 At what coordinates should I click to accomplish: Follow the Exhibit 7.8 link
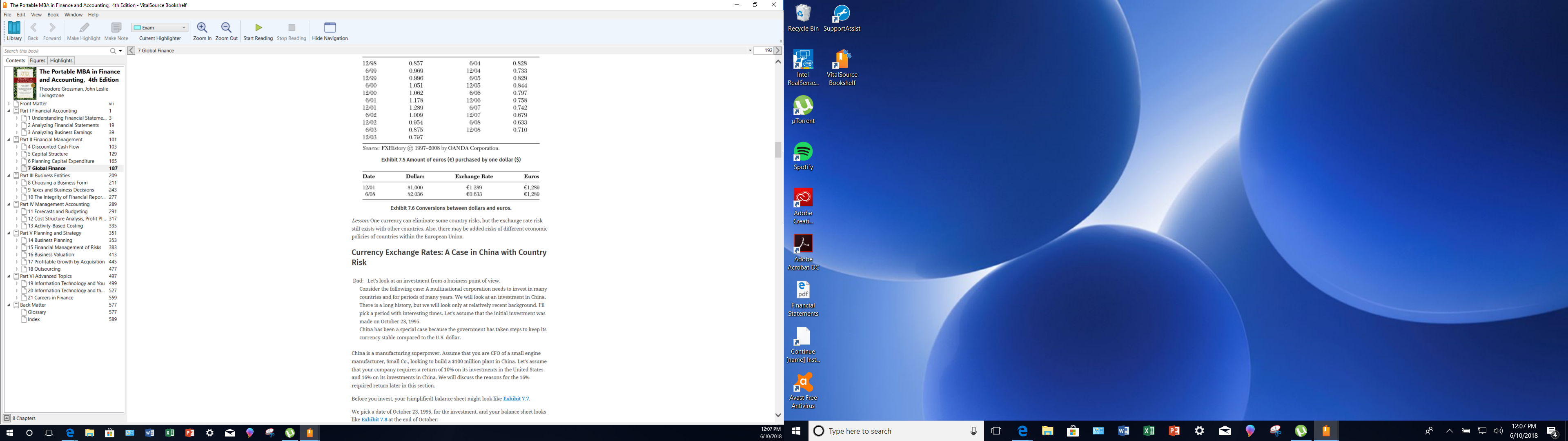point(374,420)
